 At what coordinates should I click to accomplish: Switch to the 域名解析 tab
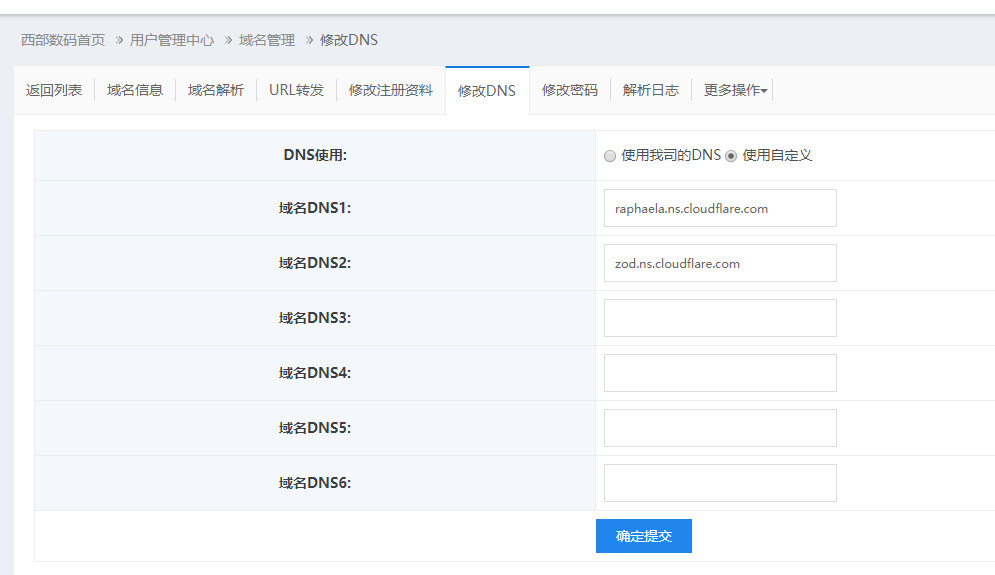click(216, 90)
